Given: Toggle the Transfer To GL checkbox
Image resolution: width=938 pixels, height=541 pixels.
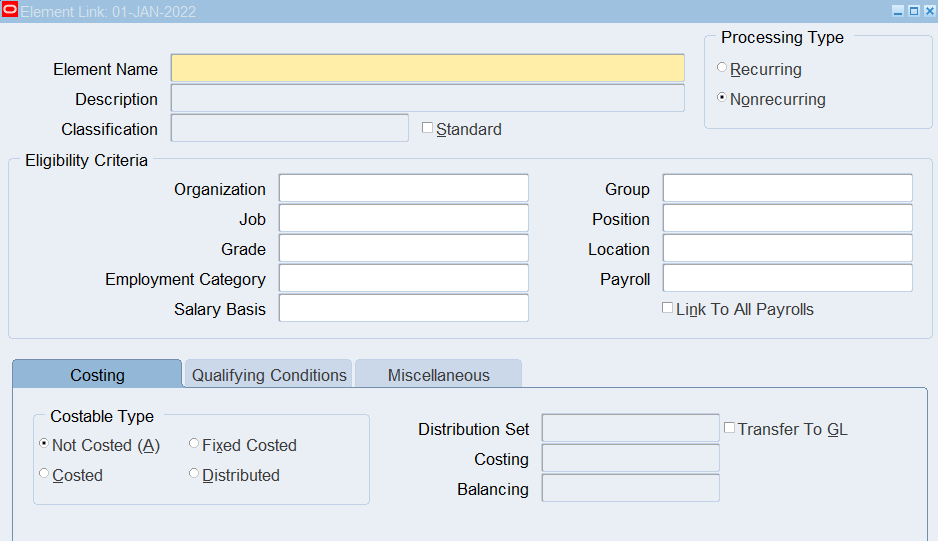Looking at the screenshot, I should tap(729, 428).
